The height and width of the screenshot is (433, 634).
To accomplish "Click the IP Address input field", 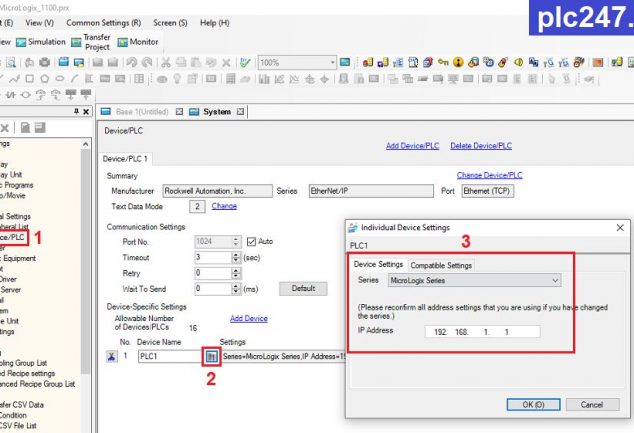I will pos(482,332).
